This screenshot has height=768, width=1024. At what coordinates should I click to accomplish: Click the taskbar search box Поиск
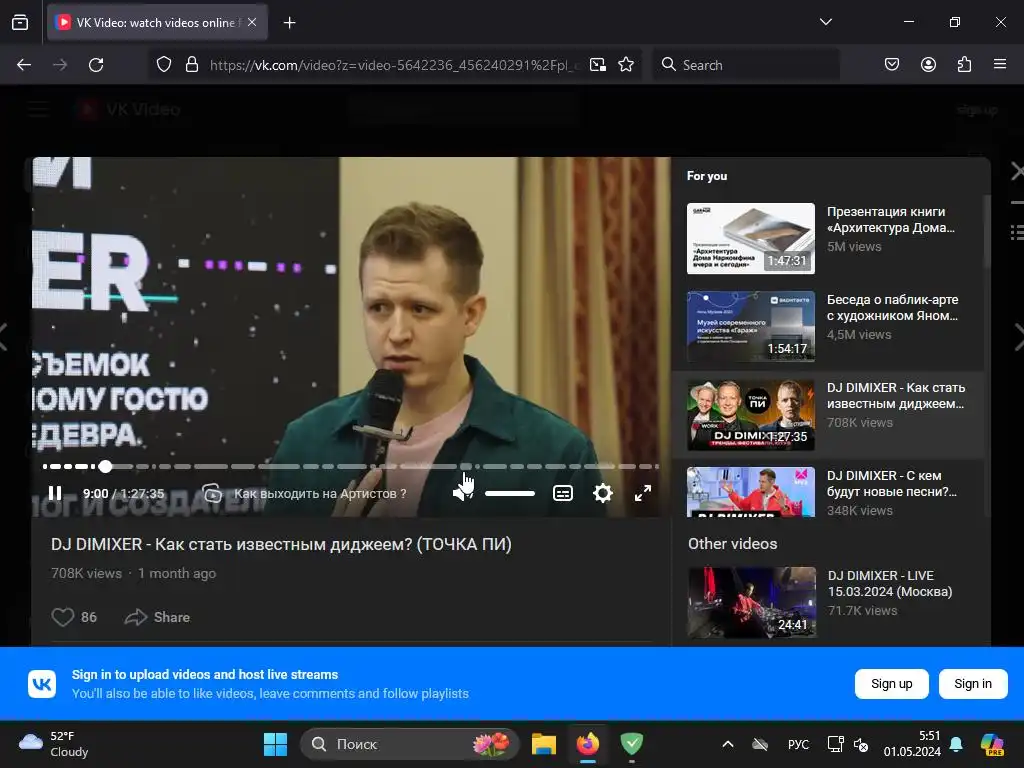point(409,744)
